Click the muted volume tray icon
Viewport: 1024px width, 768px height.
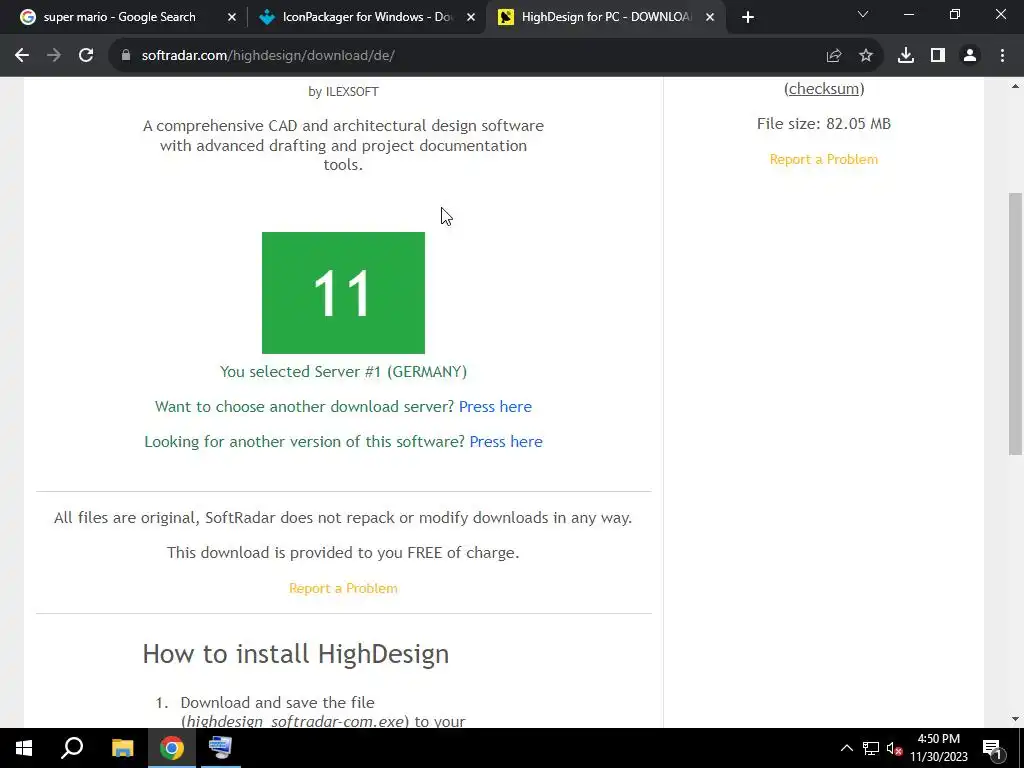coord(894,748)
